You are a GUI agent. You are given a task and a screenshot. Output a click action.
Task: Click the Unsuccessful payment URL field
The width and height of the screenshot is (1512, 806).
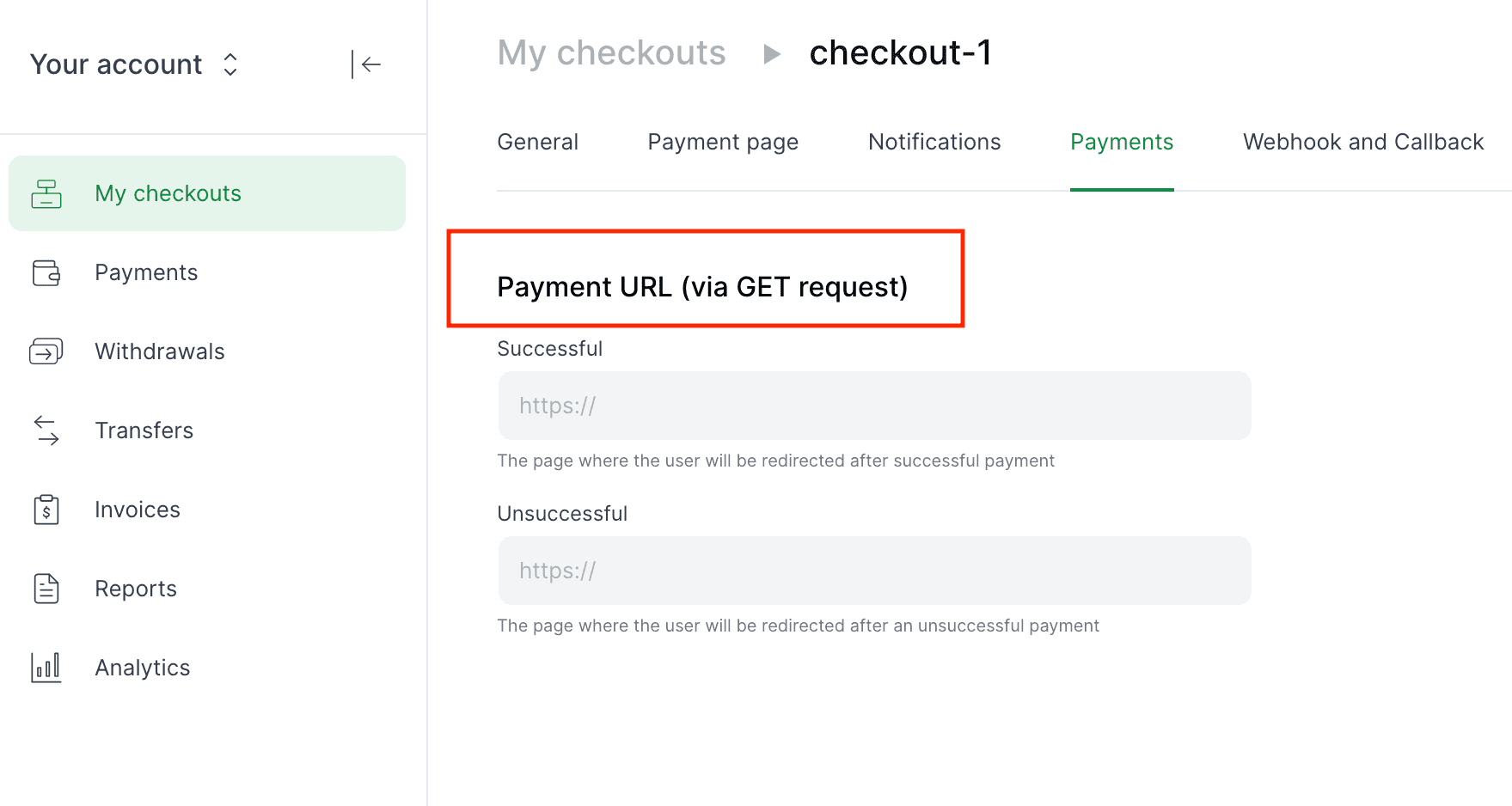(873, 570)
